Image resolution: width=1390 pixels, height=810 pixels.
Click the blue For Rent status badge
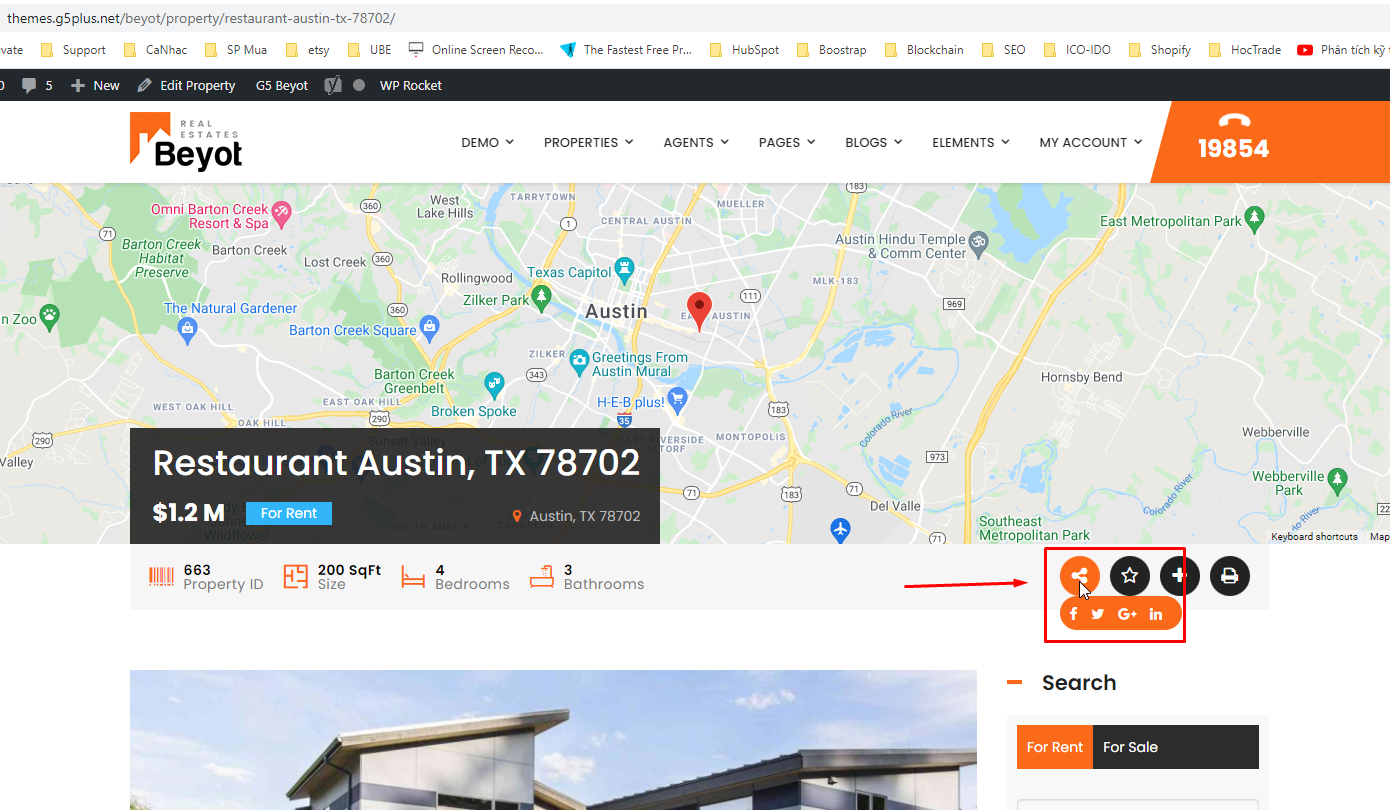click(x=289, y=513)
